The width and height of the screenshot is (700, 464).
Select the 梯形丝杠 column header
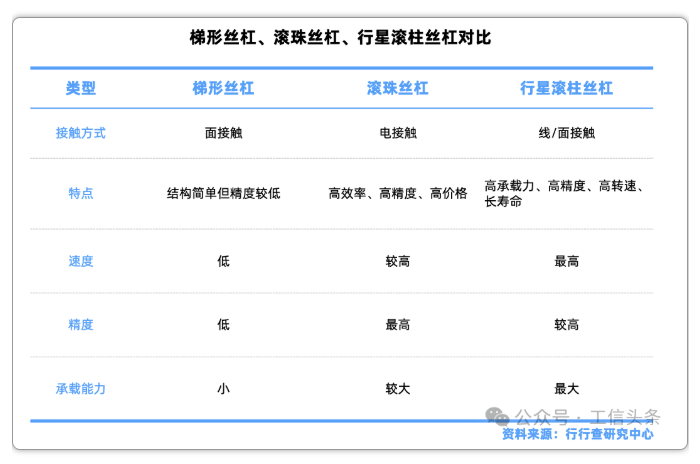(x=223, y=88)
